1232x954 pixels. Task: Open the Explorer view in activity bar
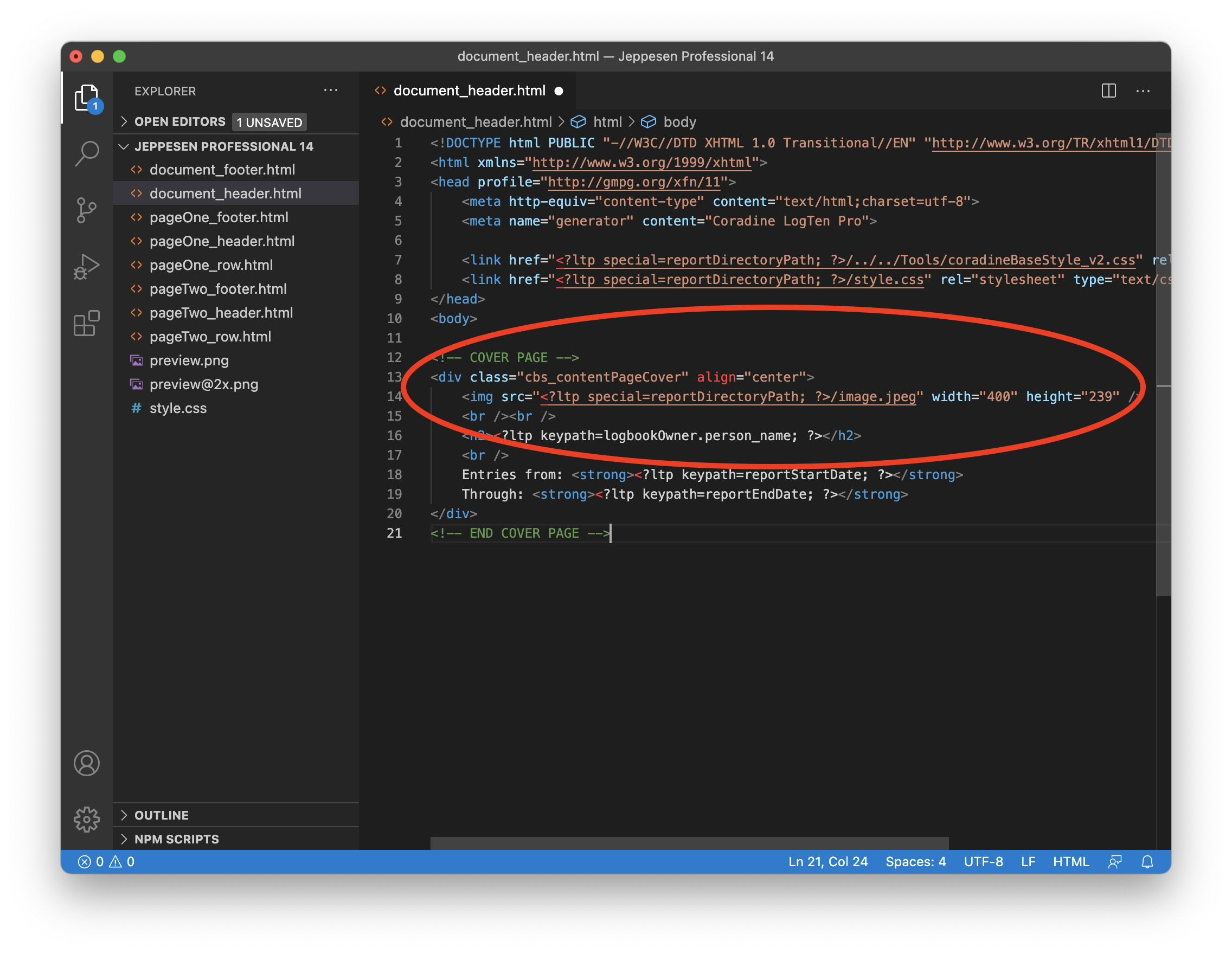[87, 98]
